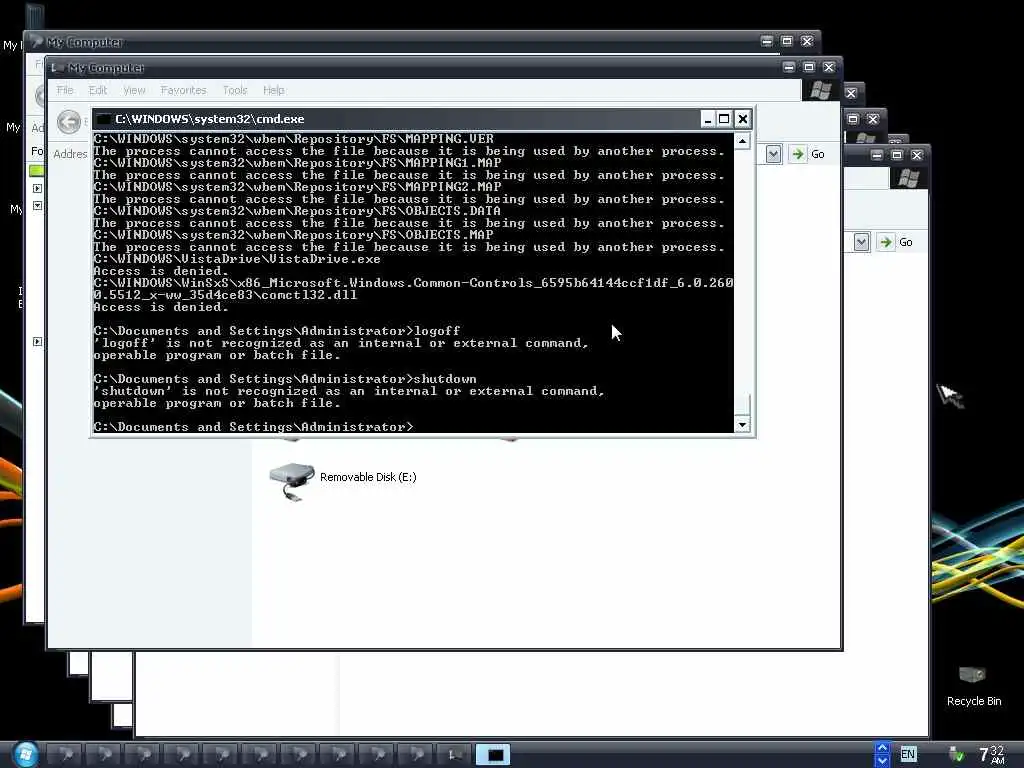1024x768 pixels.
Task: Click MAPPING.VER path line in cmd
Action: tap(294, 139)
